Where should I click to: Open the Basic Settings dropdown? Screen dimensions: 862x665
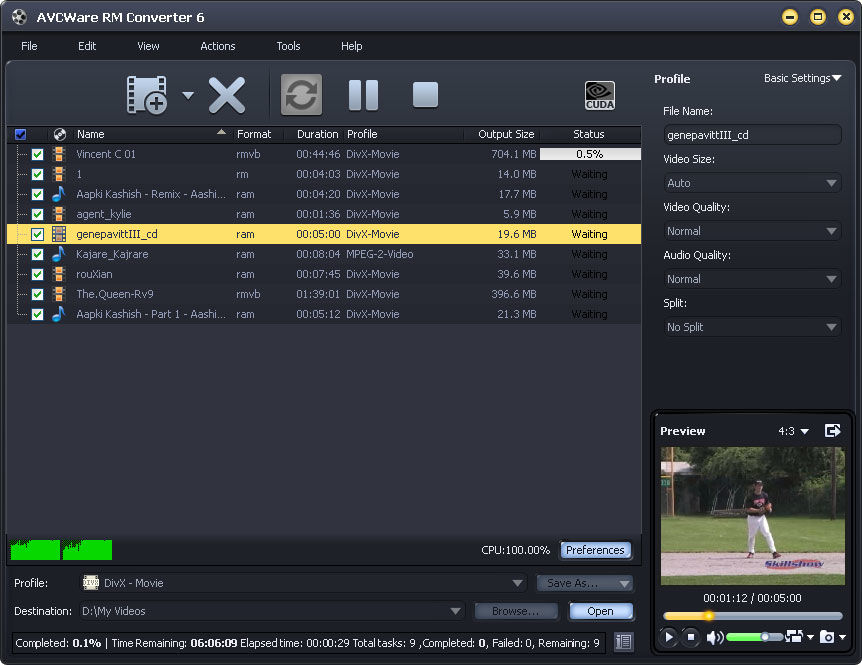(x=803, y=79)
